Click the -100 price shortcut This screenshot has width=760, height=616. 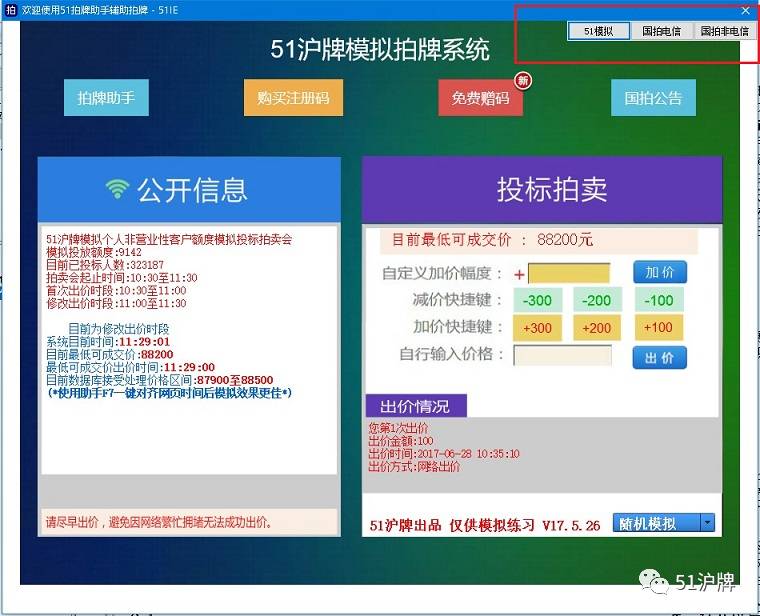click(658, 300)
